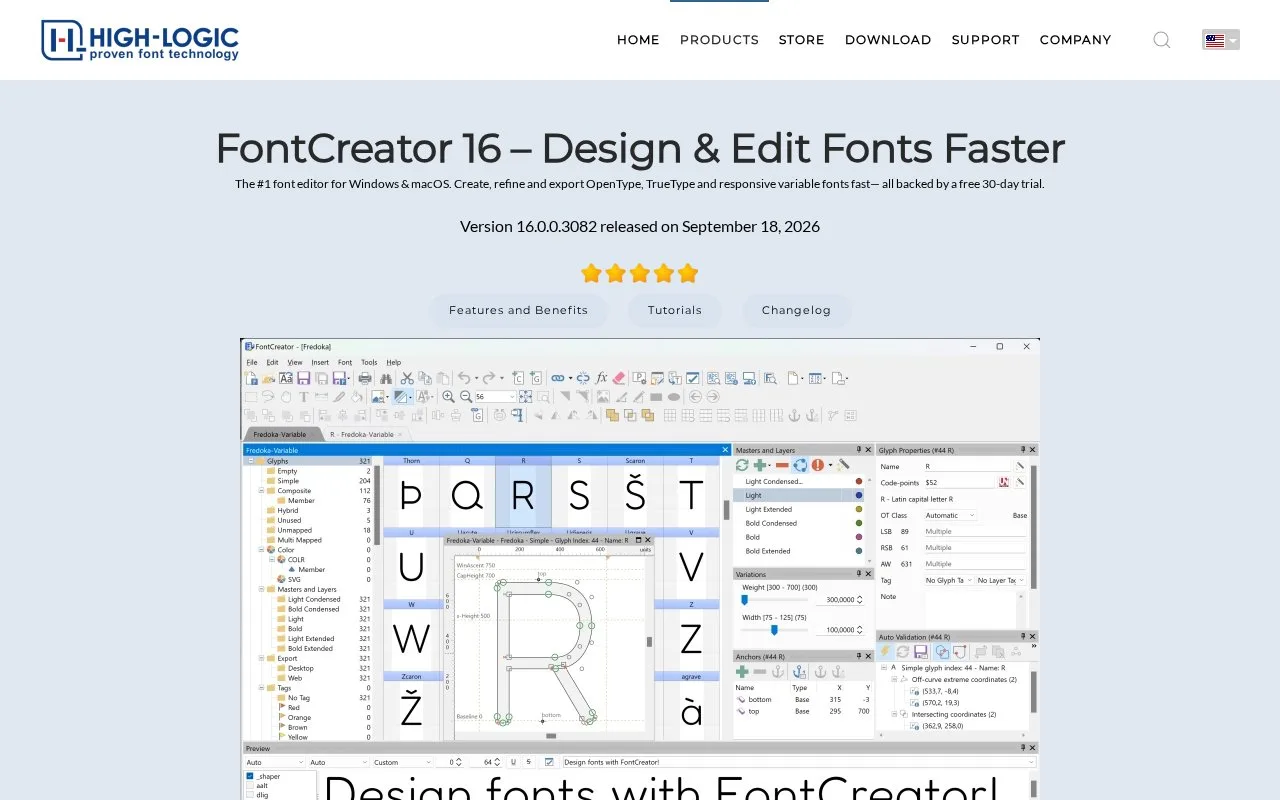The height and width of the screenshot is (800, 1280).
Task: Click the five-star rating
Action: pos(640,273)
